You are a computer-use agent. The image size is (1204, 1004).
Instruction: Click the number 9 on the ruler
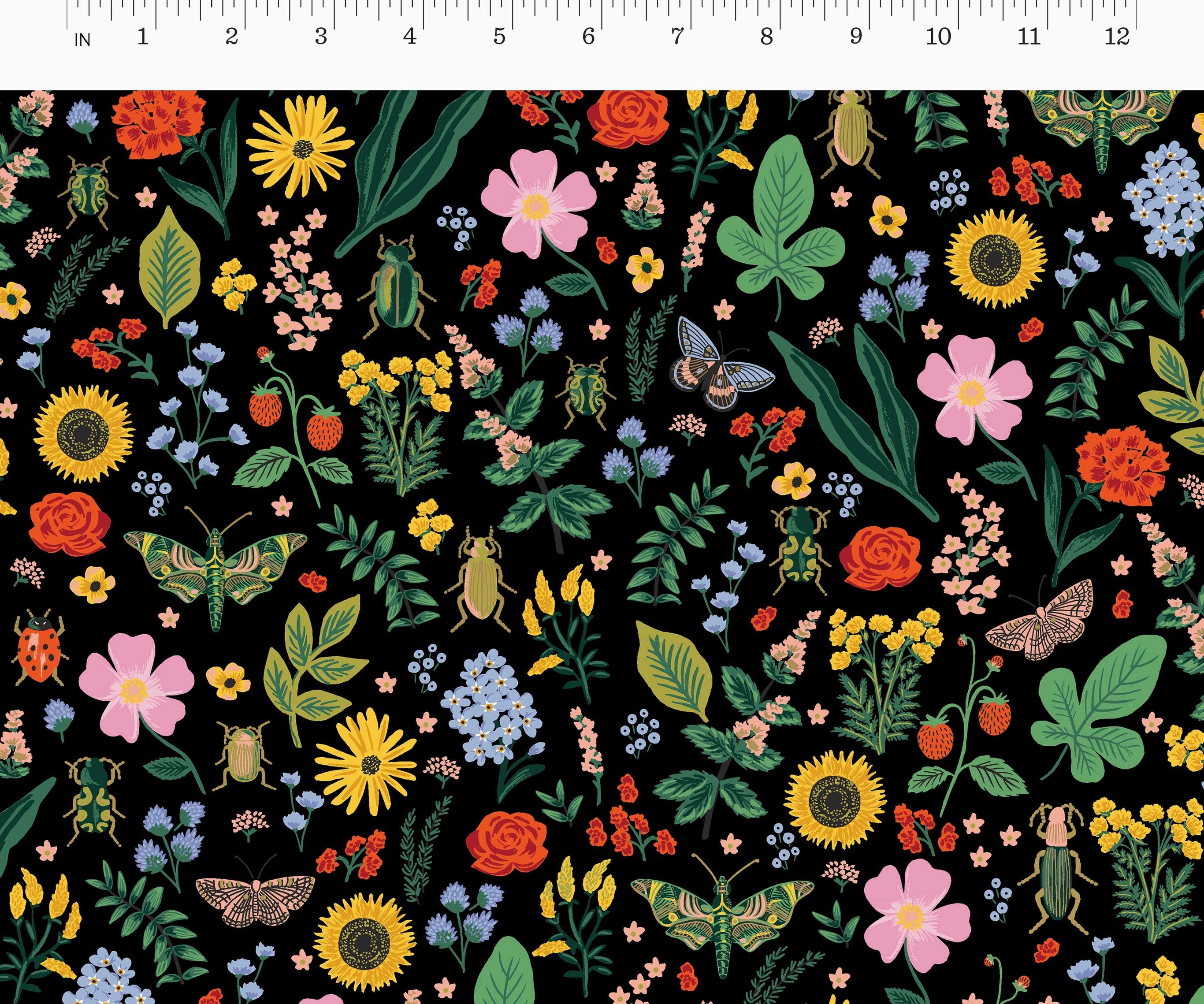pyautogui.click(x=856, y=37)
